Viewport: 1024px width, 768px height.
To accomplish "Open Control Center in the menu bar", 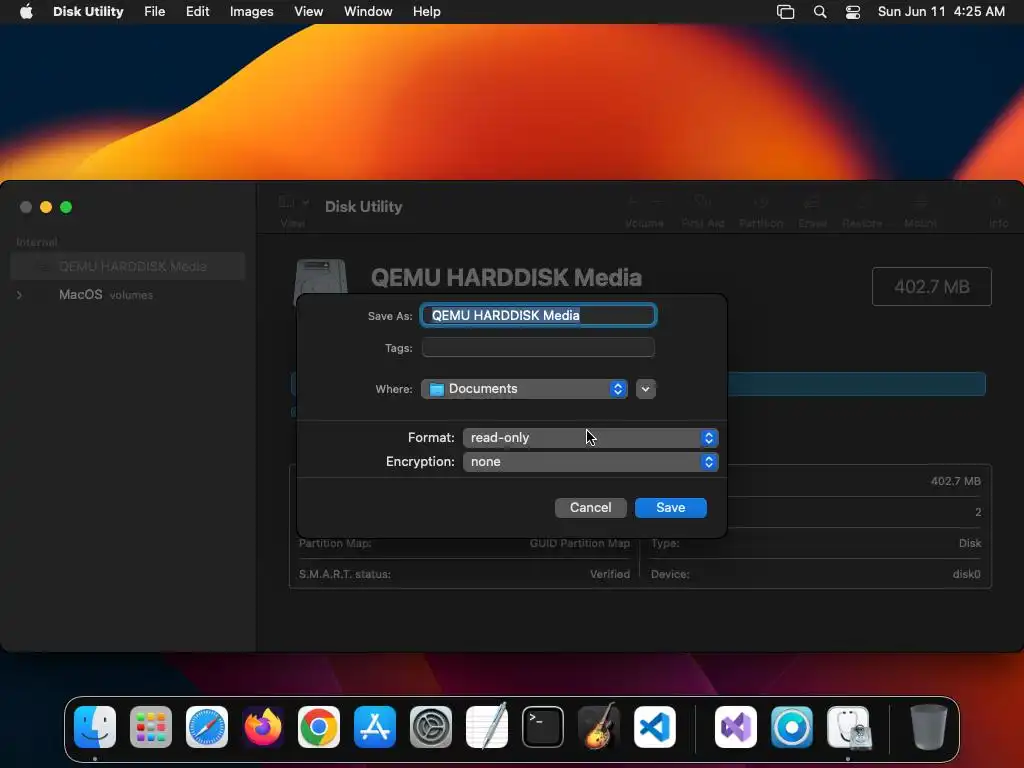I will [853, 12].
